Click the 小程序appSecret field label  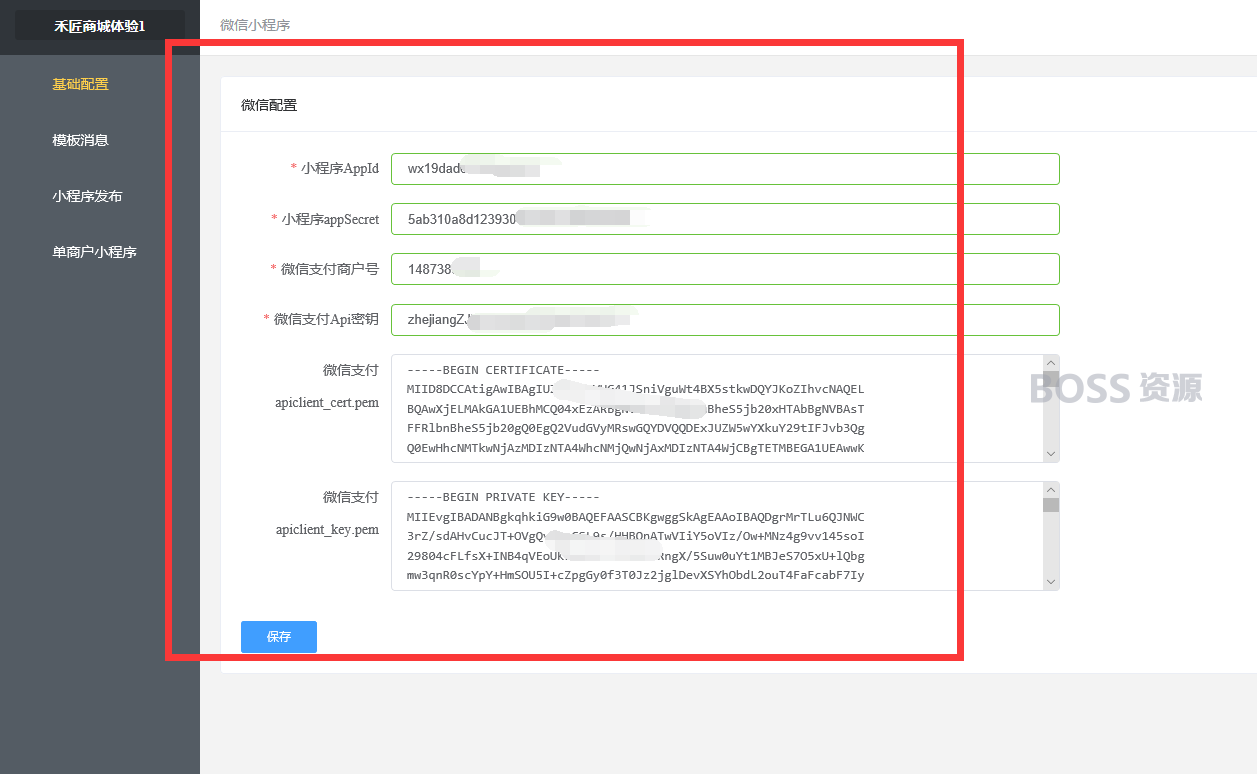[330, 218]
